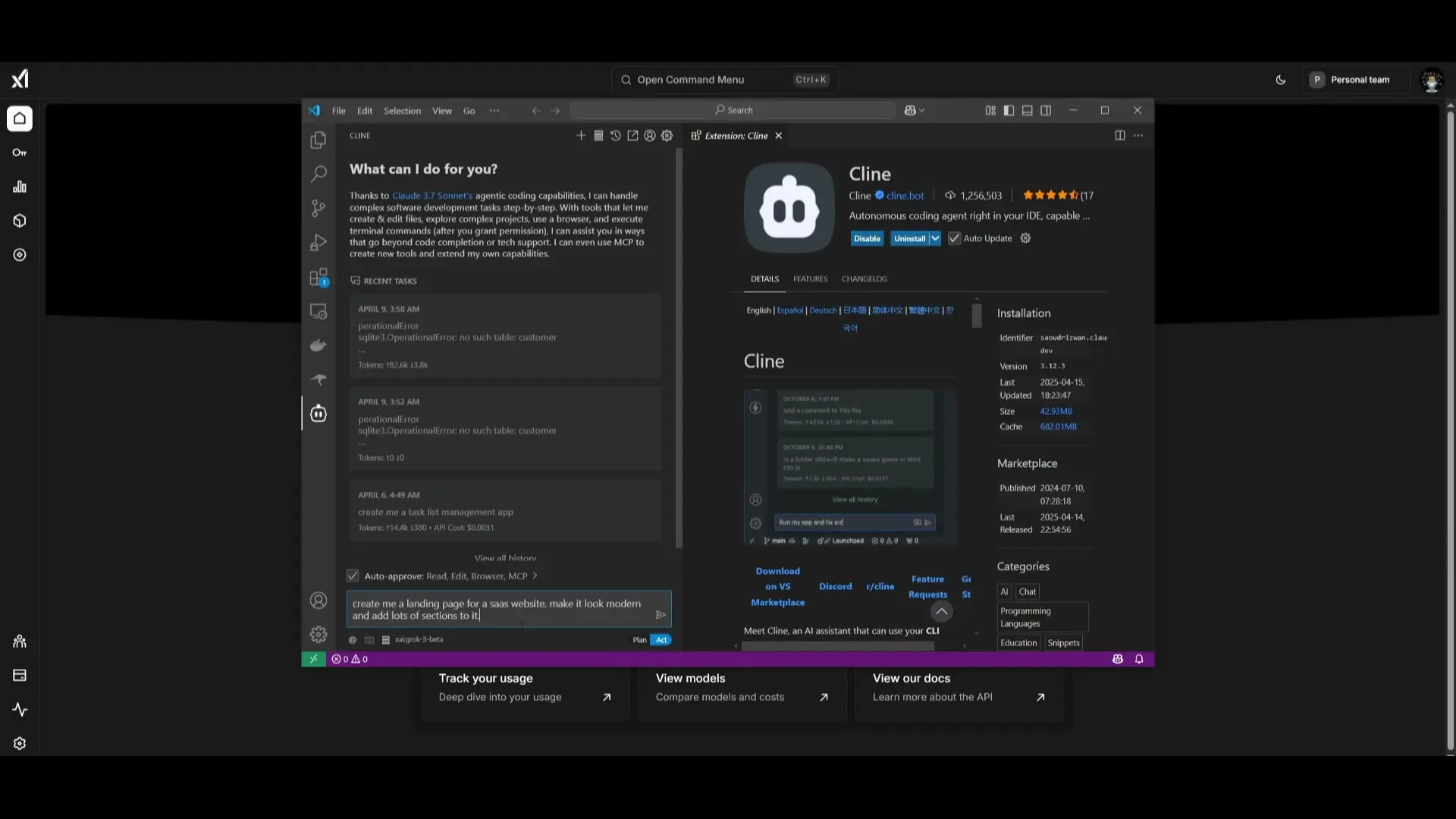Open the Search view in activity bar
Viewport: 1456px width, 819px height.
[318, 174]
